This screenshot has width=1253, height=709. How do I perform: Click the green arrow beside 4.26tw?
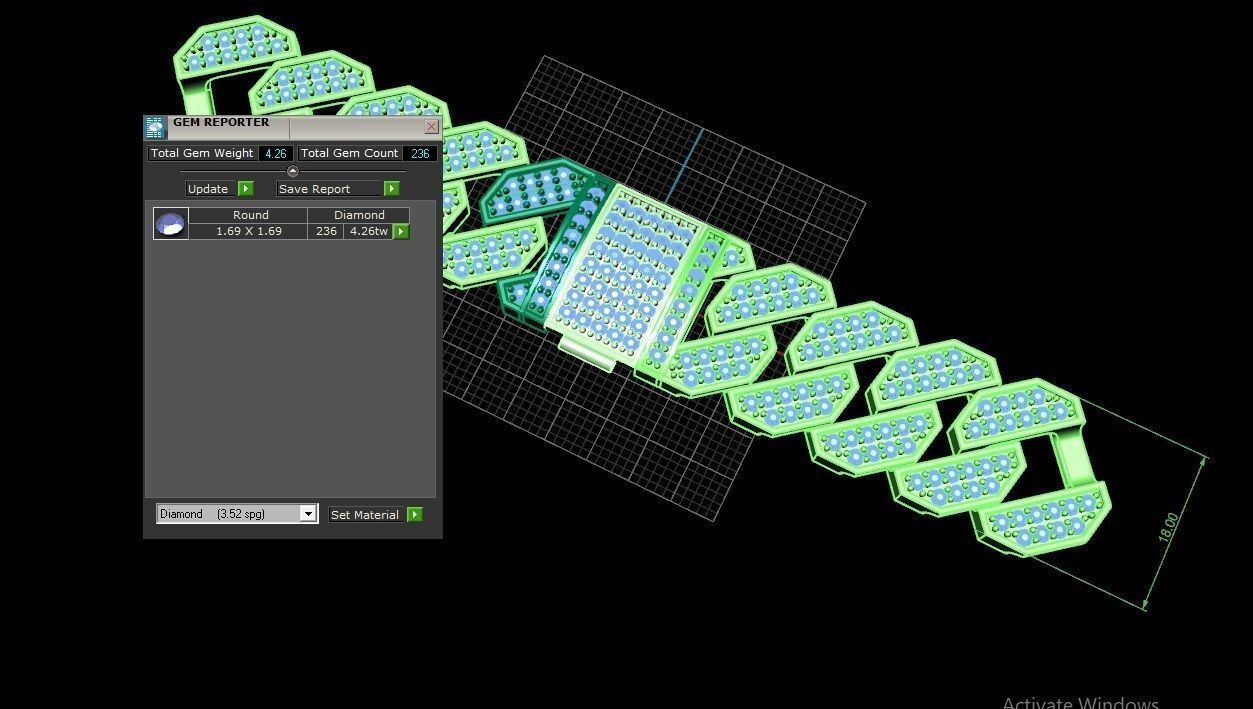coord(401,231)
